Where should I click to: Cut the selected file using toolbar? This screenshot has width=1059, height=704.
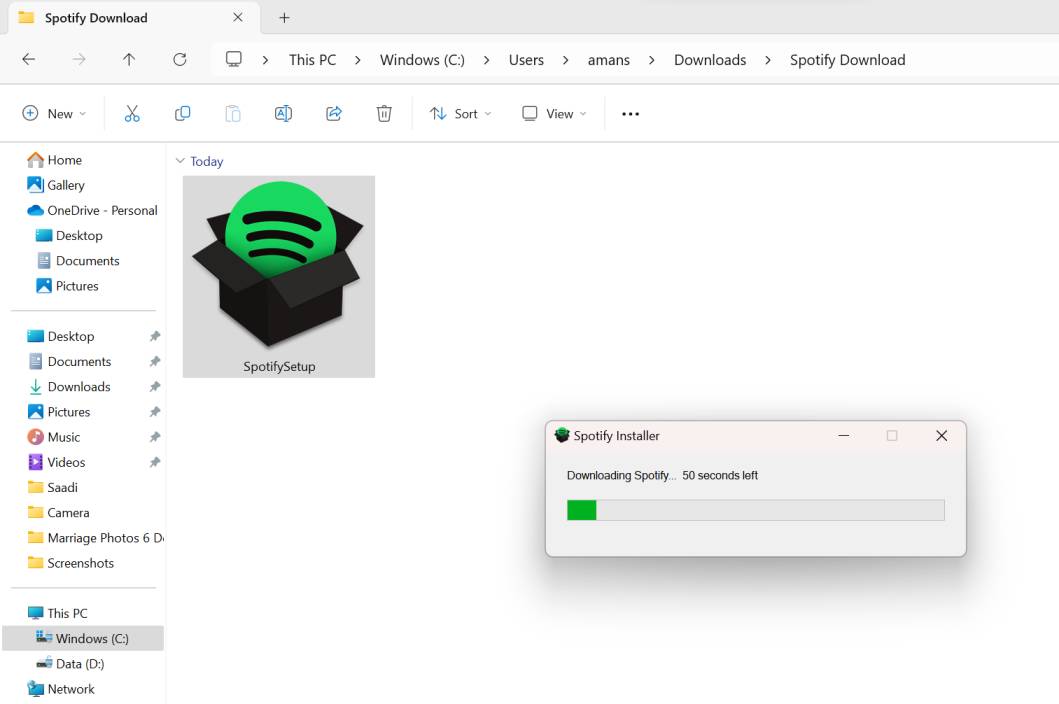132,113
